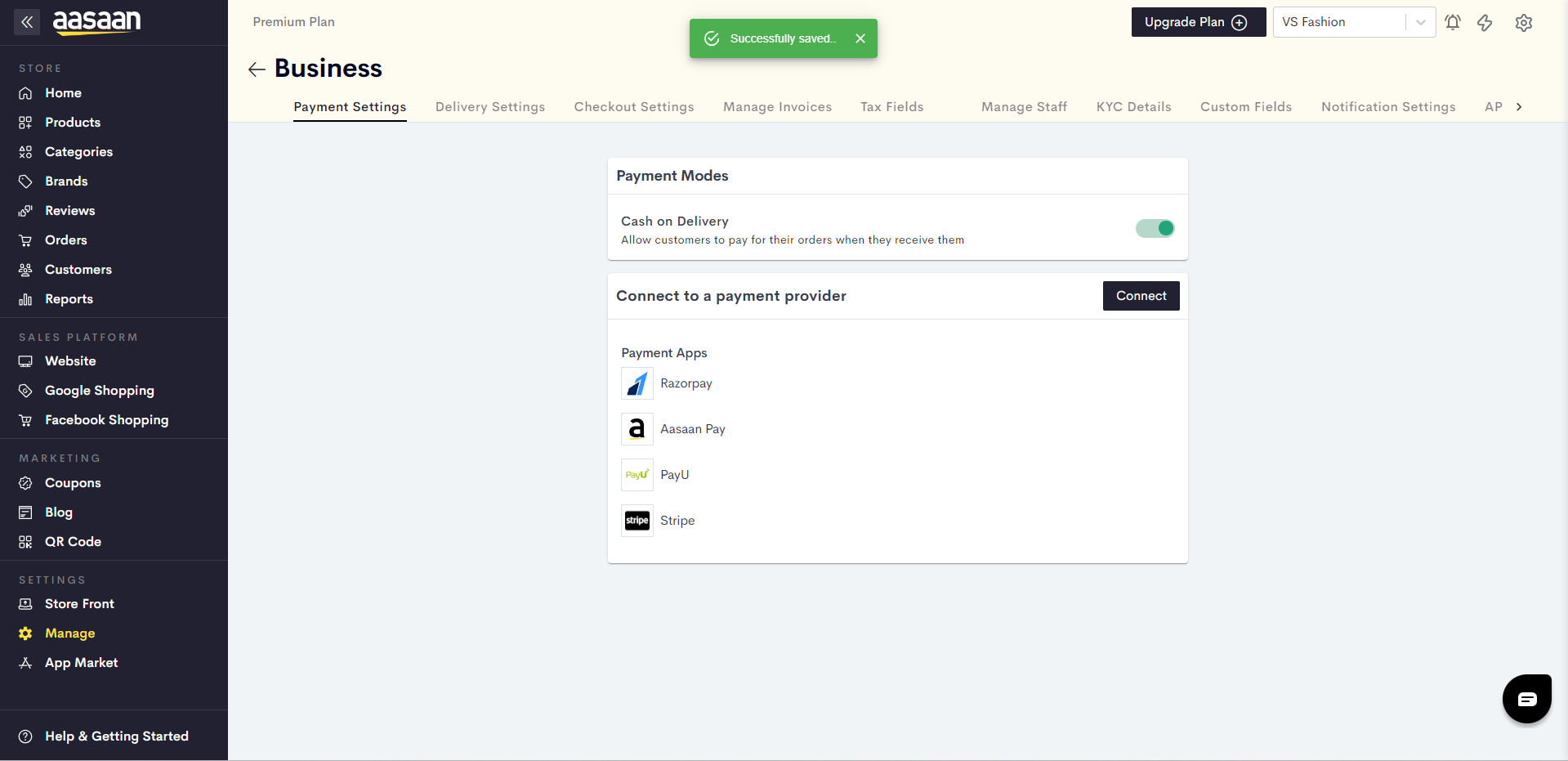1568x761 pixels.
Task: Click the Products grid icon
Action: click(25, 123)
